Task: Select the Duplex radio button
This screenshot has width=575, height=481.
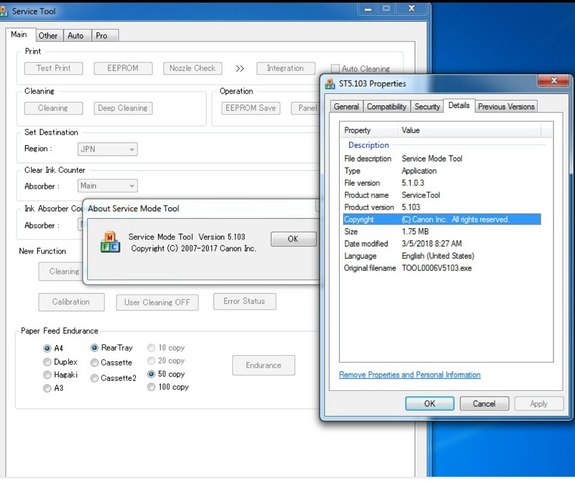Action: point(47,362)
